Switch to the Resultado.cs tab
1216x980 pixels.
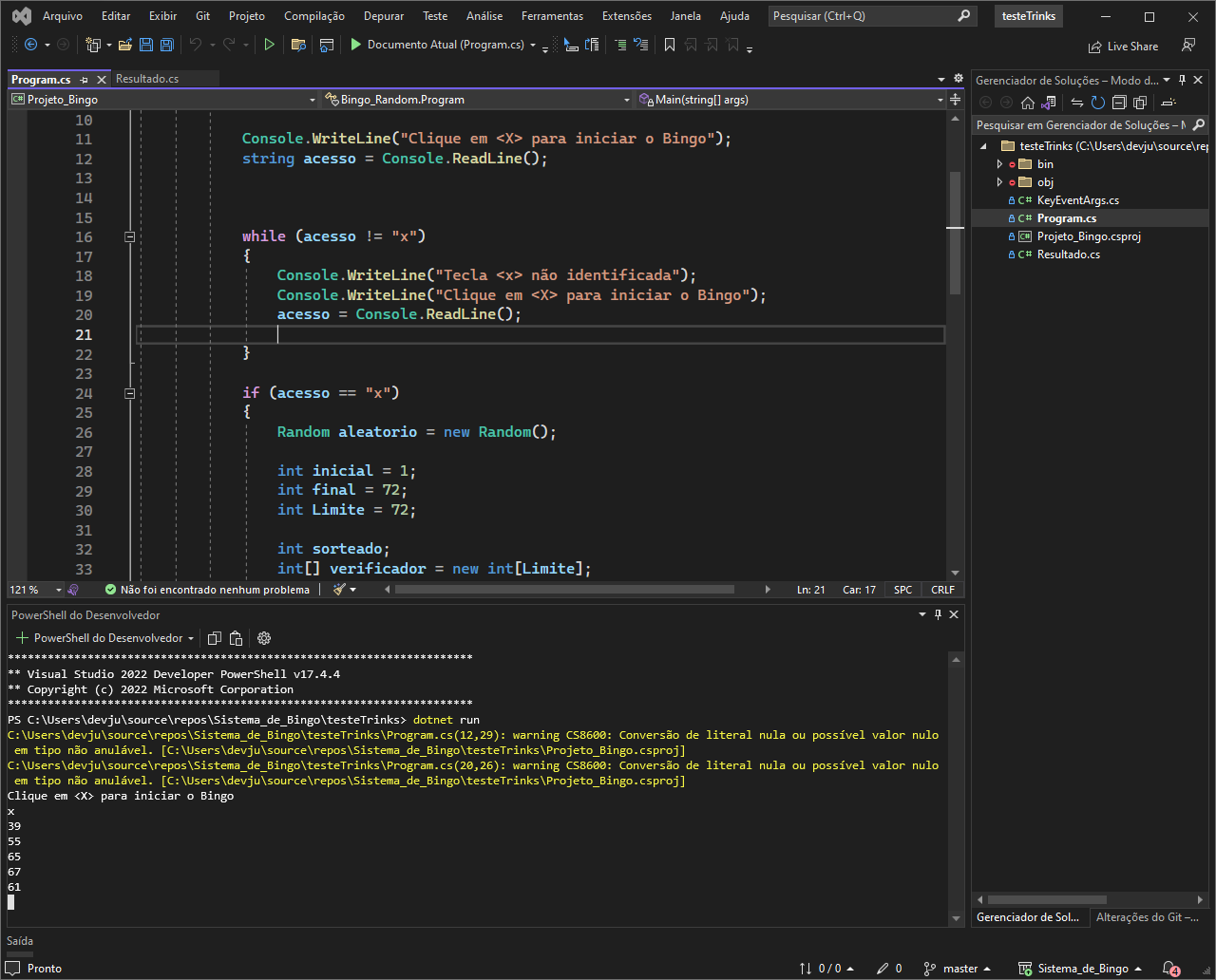pos(147,79)
